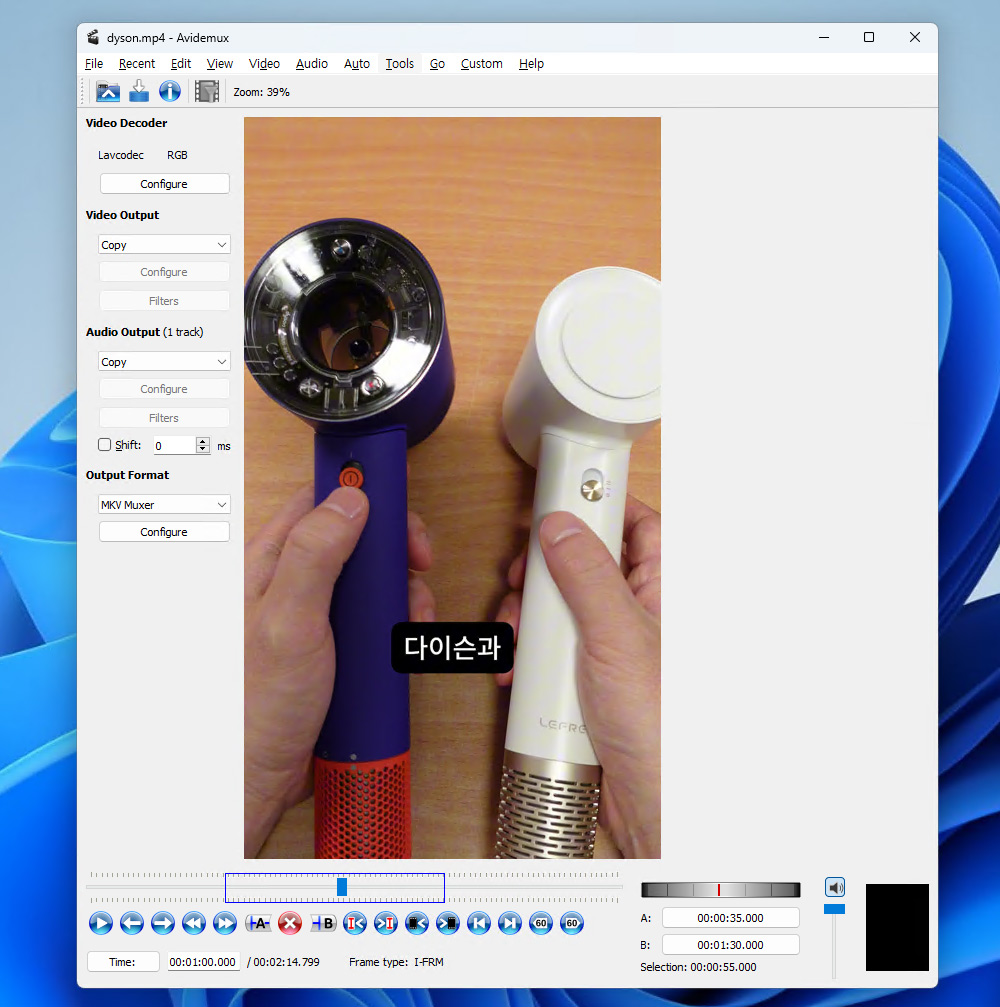Viewport: 1000px width, 1007px height.
Task: Open the Custom menu
Action: [482, 64]
